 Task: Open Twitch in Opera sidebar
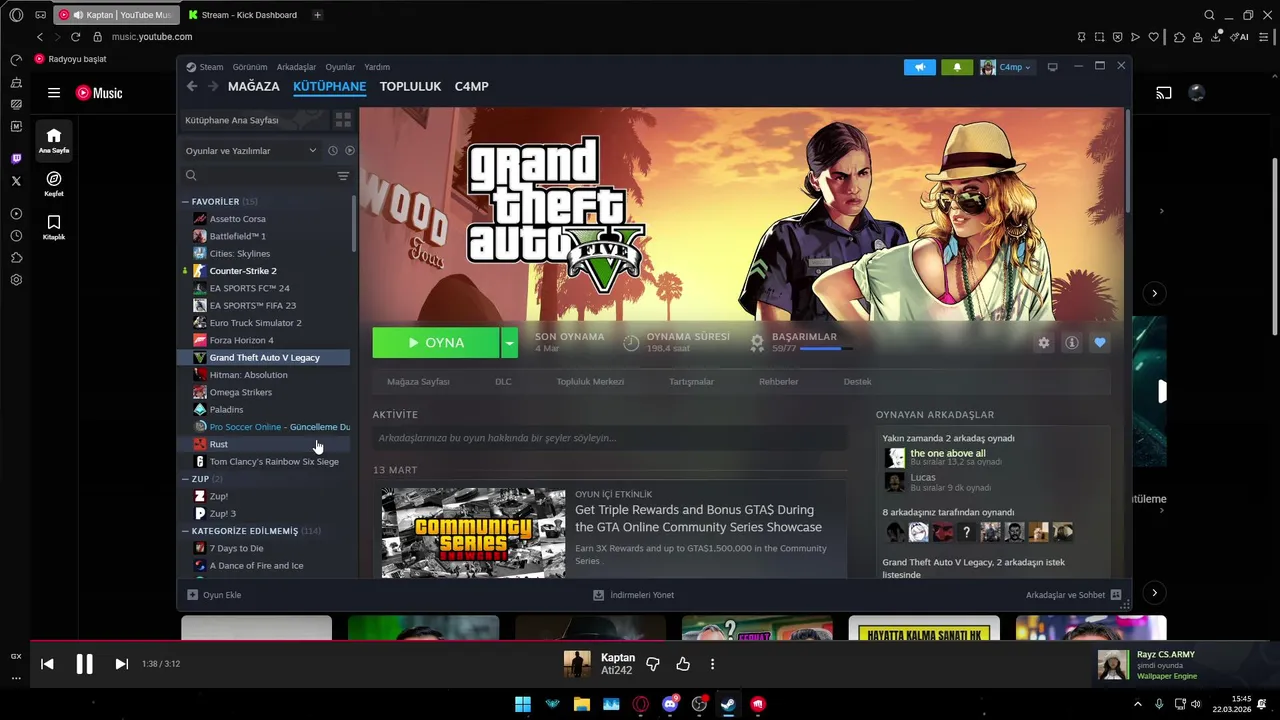tap(16, 159)
